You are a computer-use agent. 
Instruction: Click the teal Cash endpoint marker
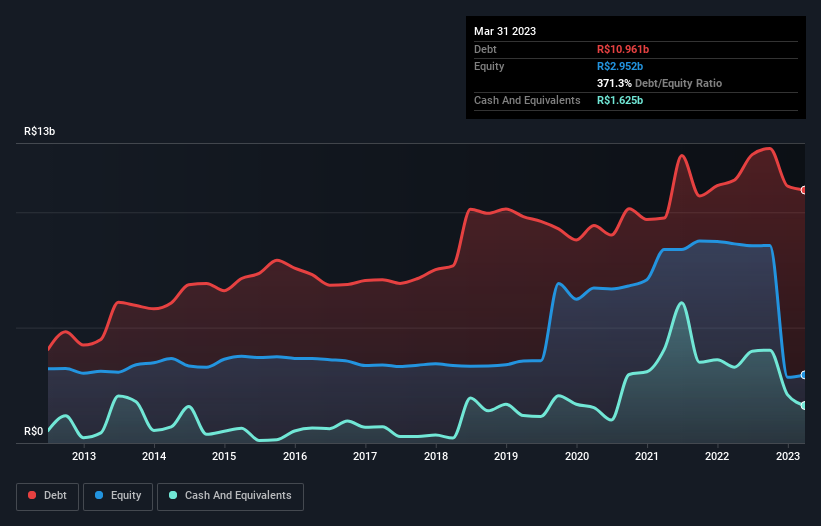[804, 406]
